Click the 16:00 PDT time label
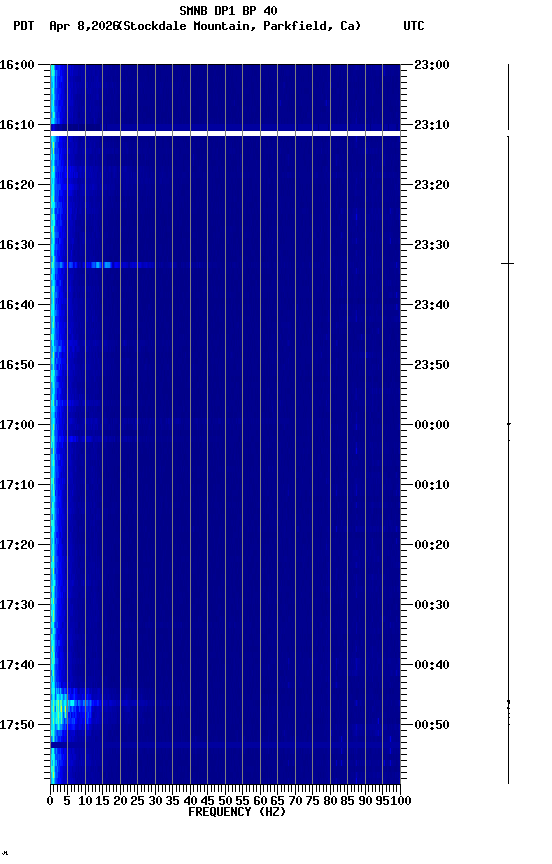552x864 pixels. pyautogui.click(x=17, y=64)
